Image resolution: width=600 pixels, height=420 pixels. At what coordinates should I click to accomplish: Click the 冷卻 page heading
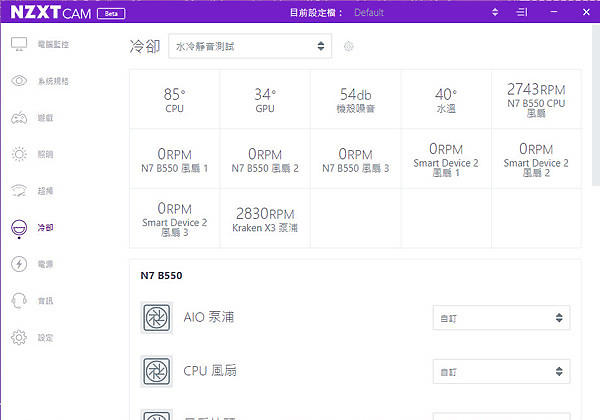click(145, 46)
